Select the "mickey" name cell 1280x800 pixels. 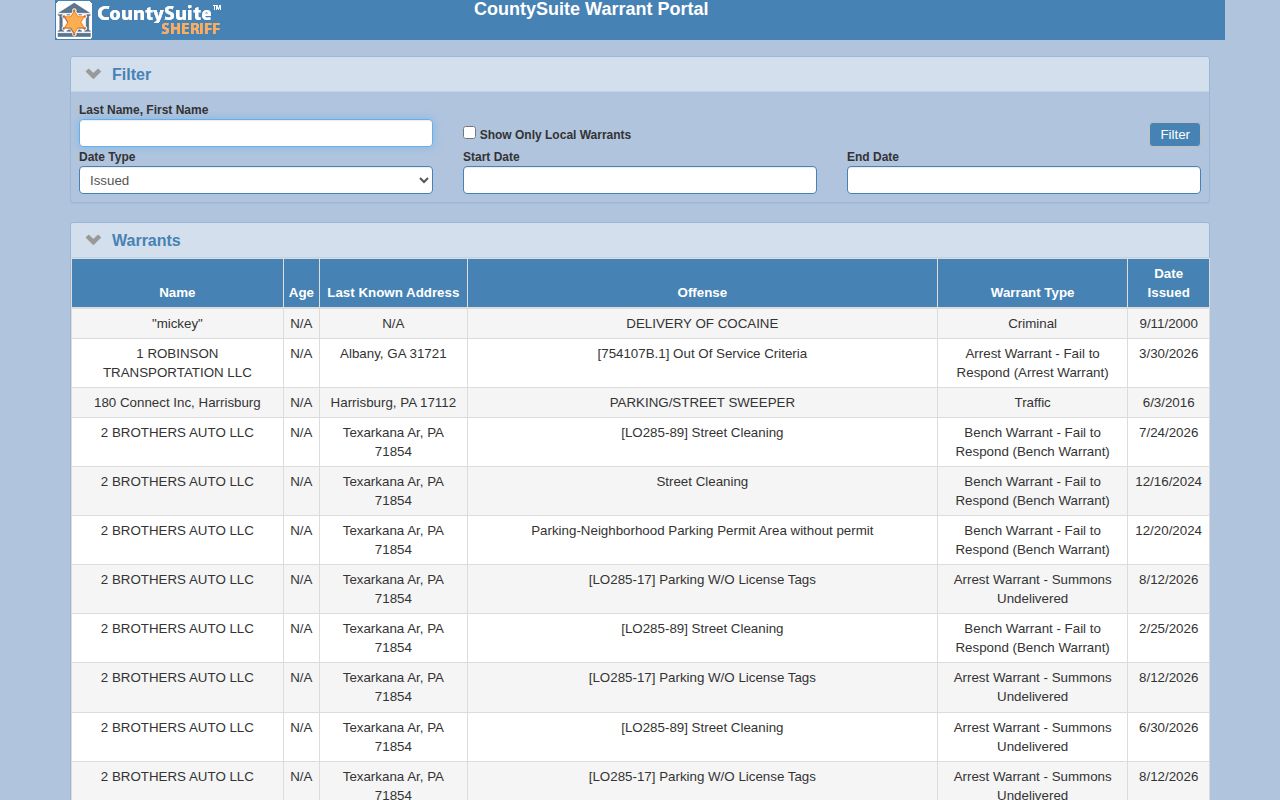point(177,324)
